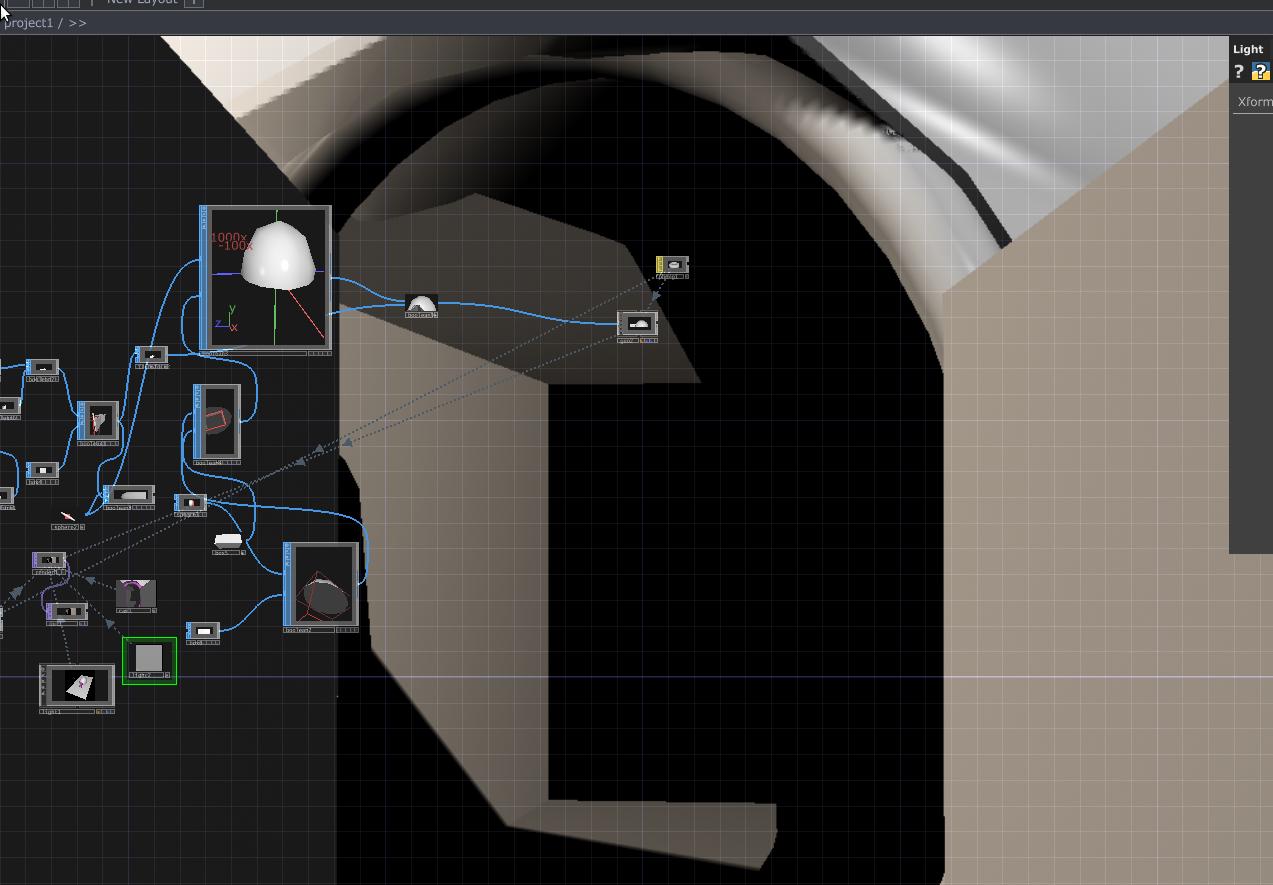Select the yellow material node
1273x885 pixels.
672,267
